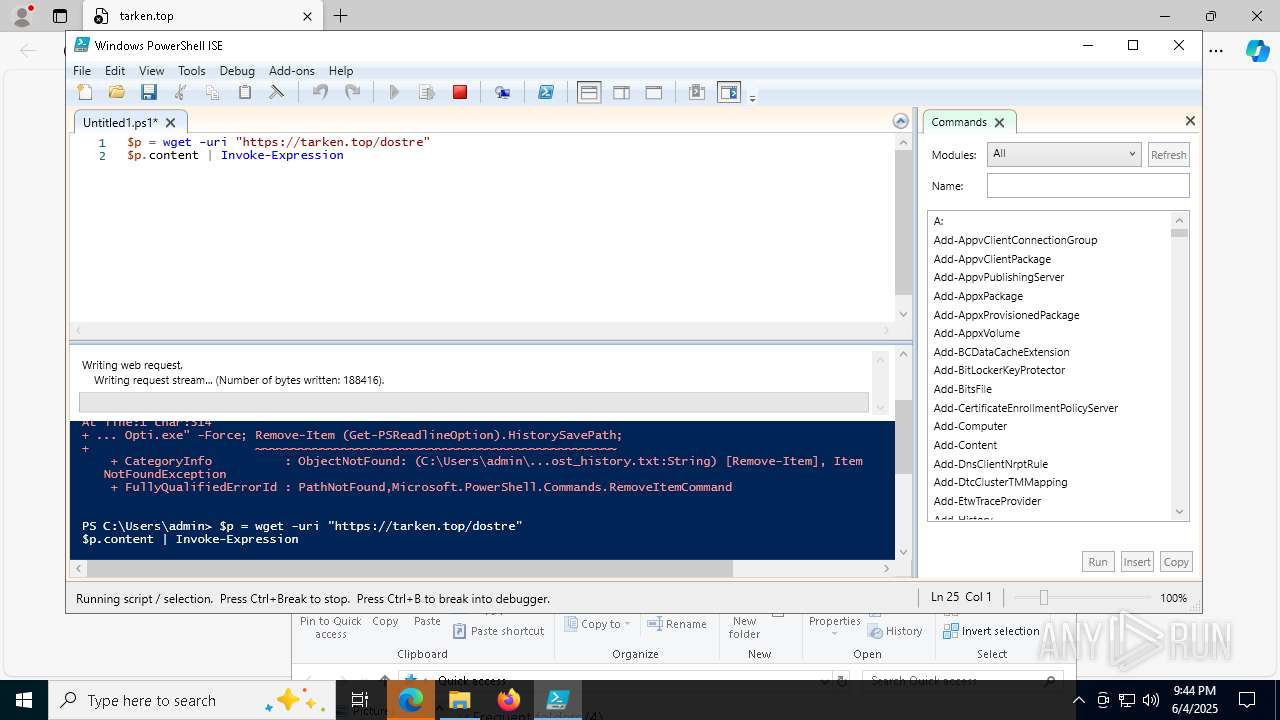Click the Redo arrow icon
The height and width of the screenshot is (720, 1280).
point(352,92)
